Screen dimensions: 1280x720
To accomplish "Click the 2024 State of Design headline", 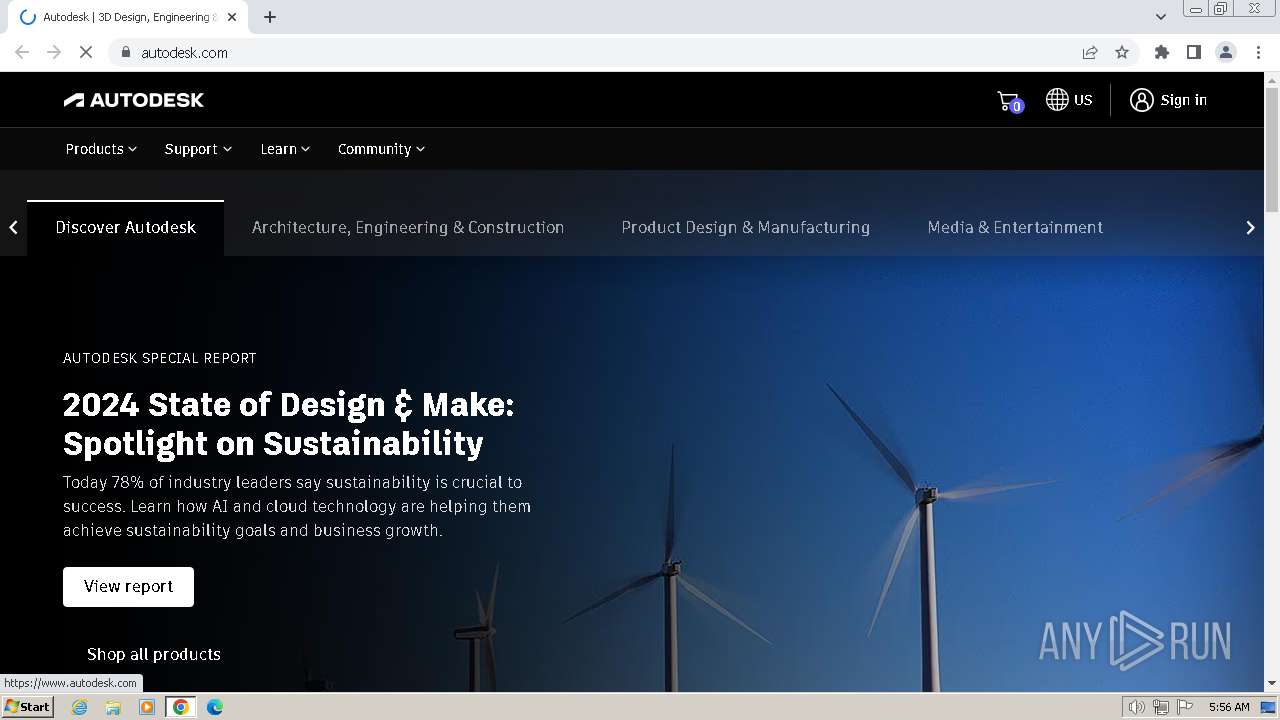I will coord(289,424).
